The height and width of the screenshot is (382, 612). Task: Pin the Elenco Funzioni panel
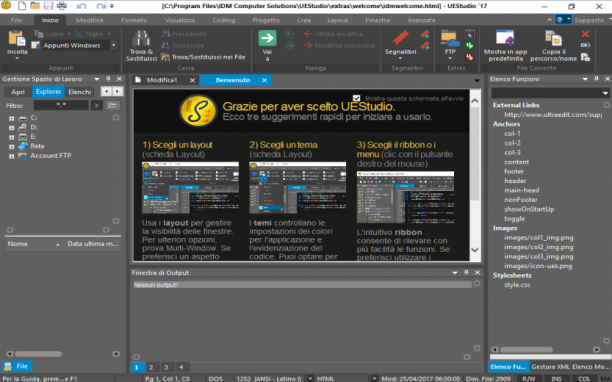coord(596,79)
